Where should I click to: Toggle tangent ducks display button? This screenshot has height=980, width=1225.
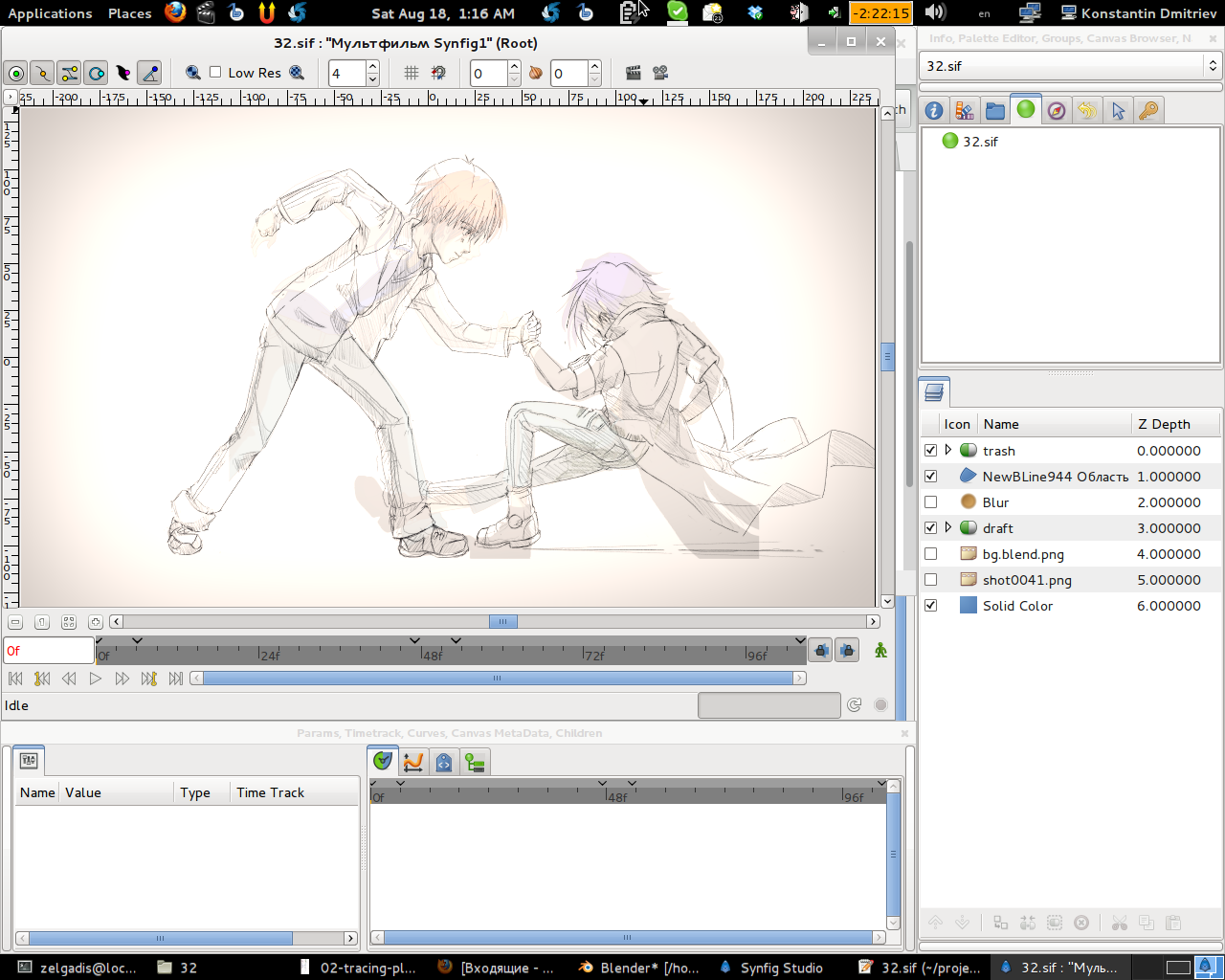(x=69, y=73)
